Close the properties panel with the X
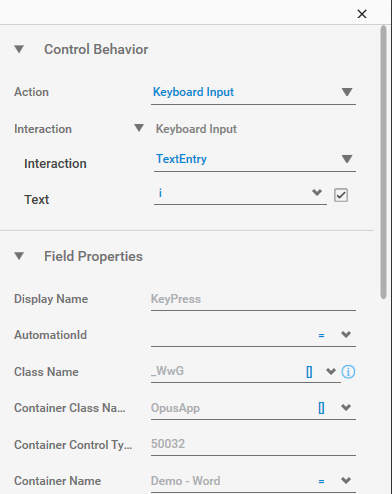This screenshot has height=494, width=392. pos(362,14)
